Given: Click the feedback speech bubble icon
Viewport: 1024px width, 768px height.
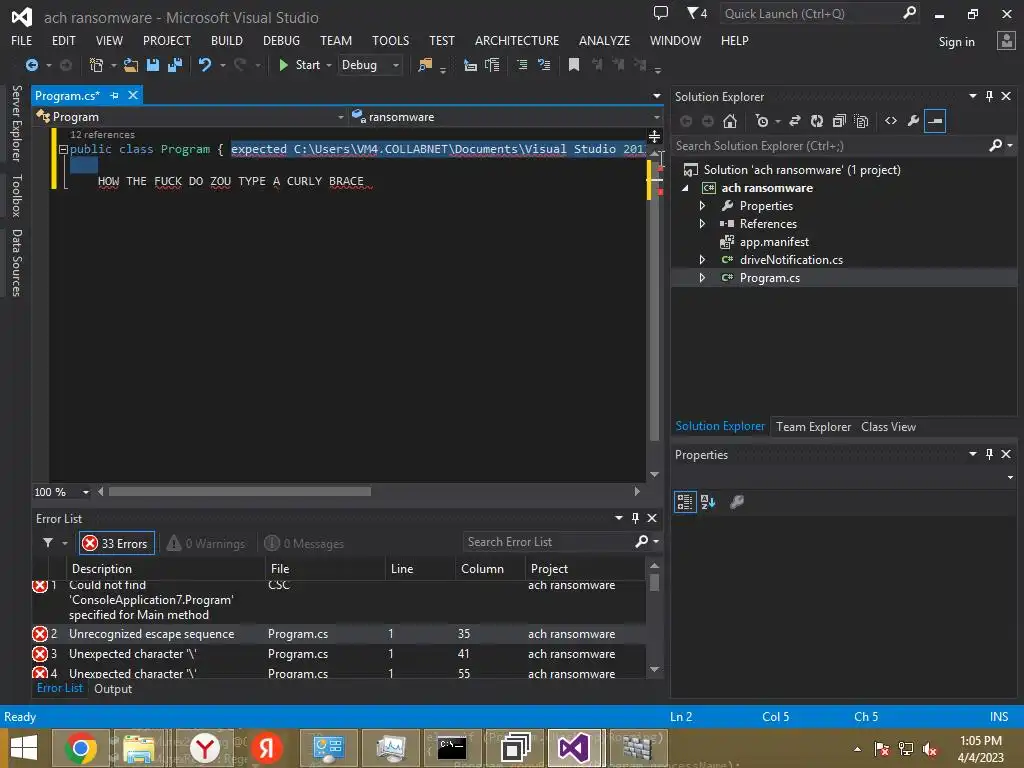Looking at the screenshot, I should [x=661, y=12].
